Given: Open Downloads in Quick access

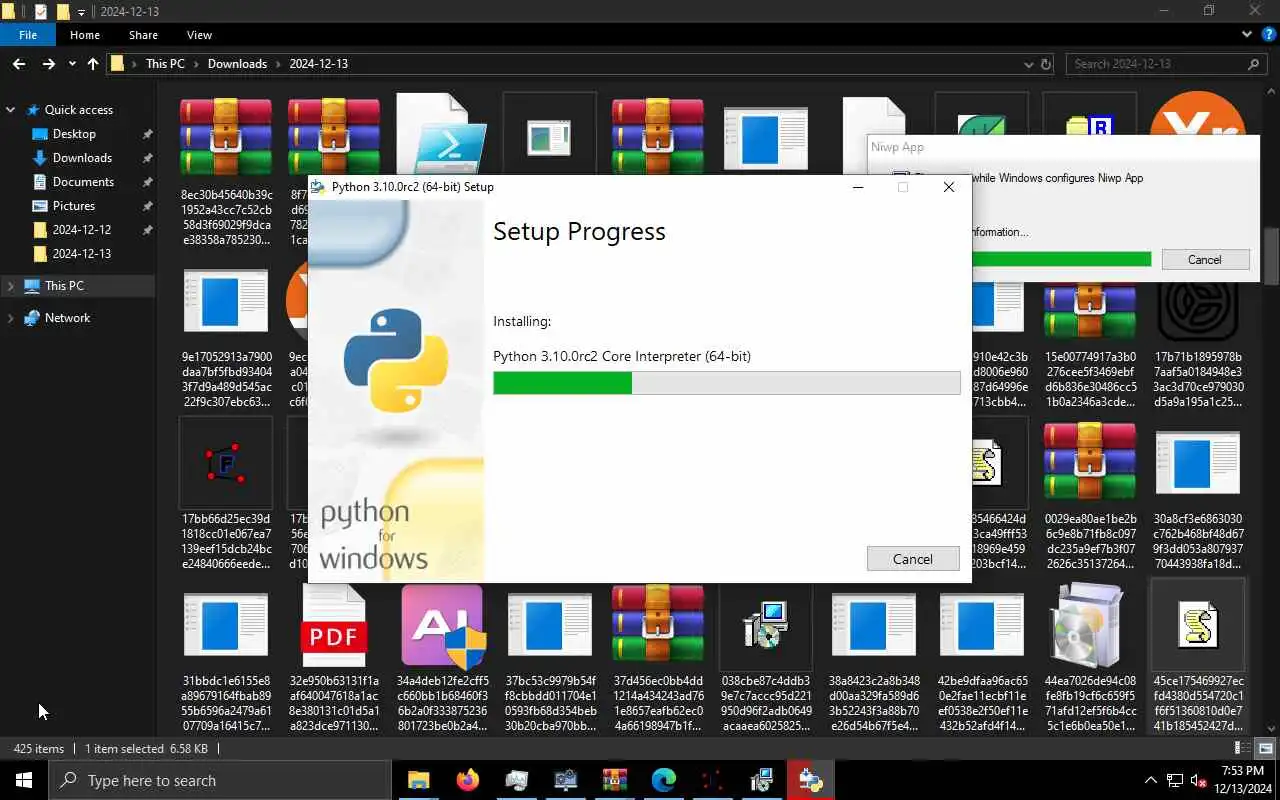Looking at the screenshot, I should (82, 158).
